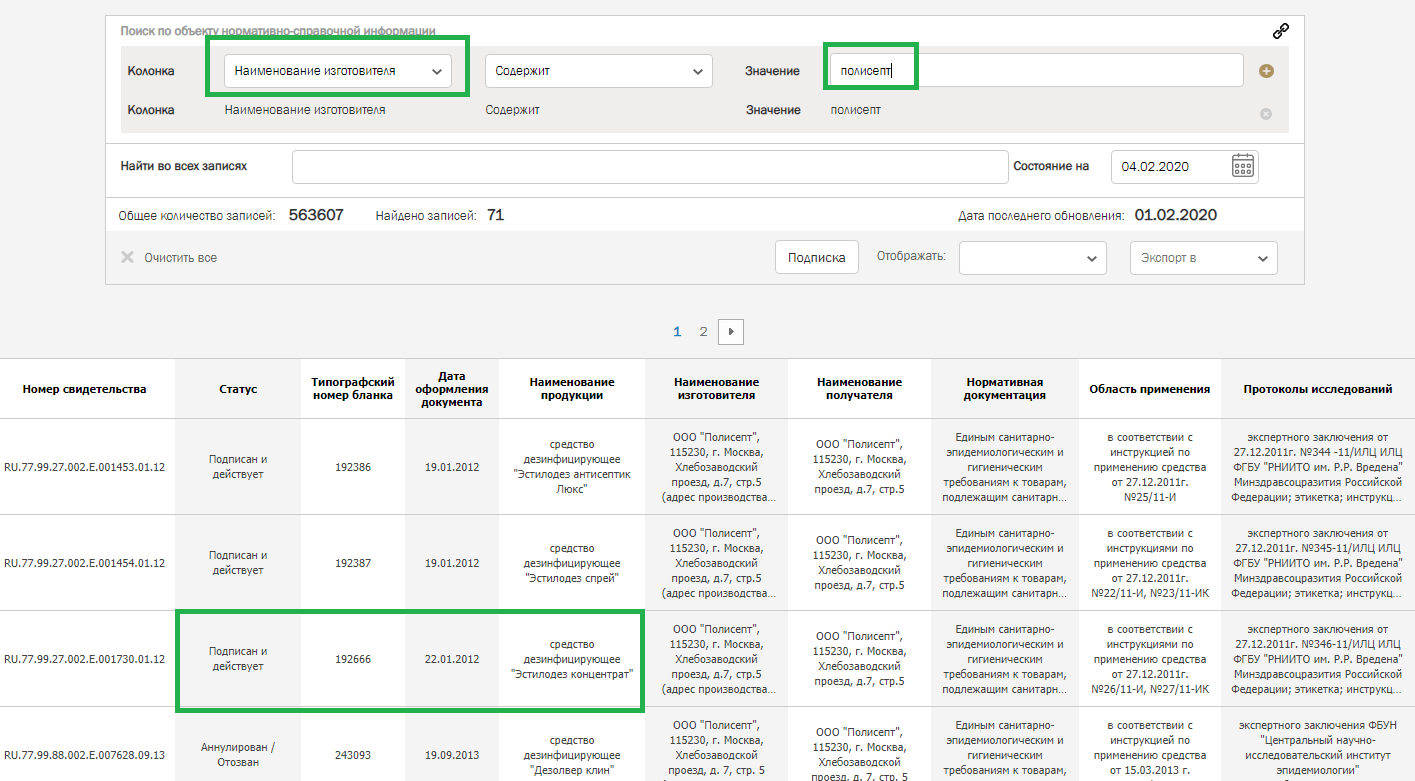Click blank number 243093
This screenshot has height=781, width=1415.
click(x=353, y=755)
